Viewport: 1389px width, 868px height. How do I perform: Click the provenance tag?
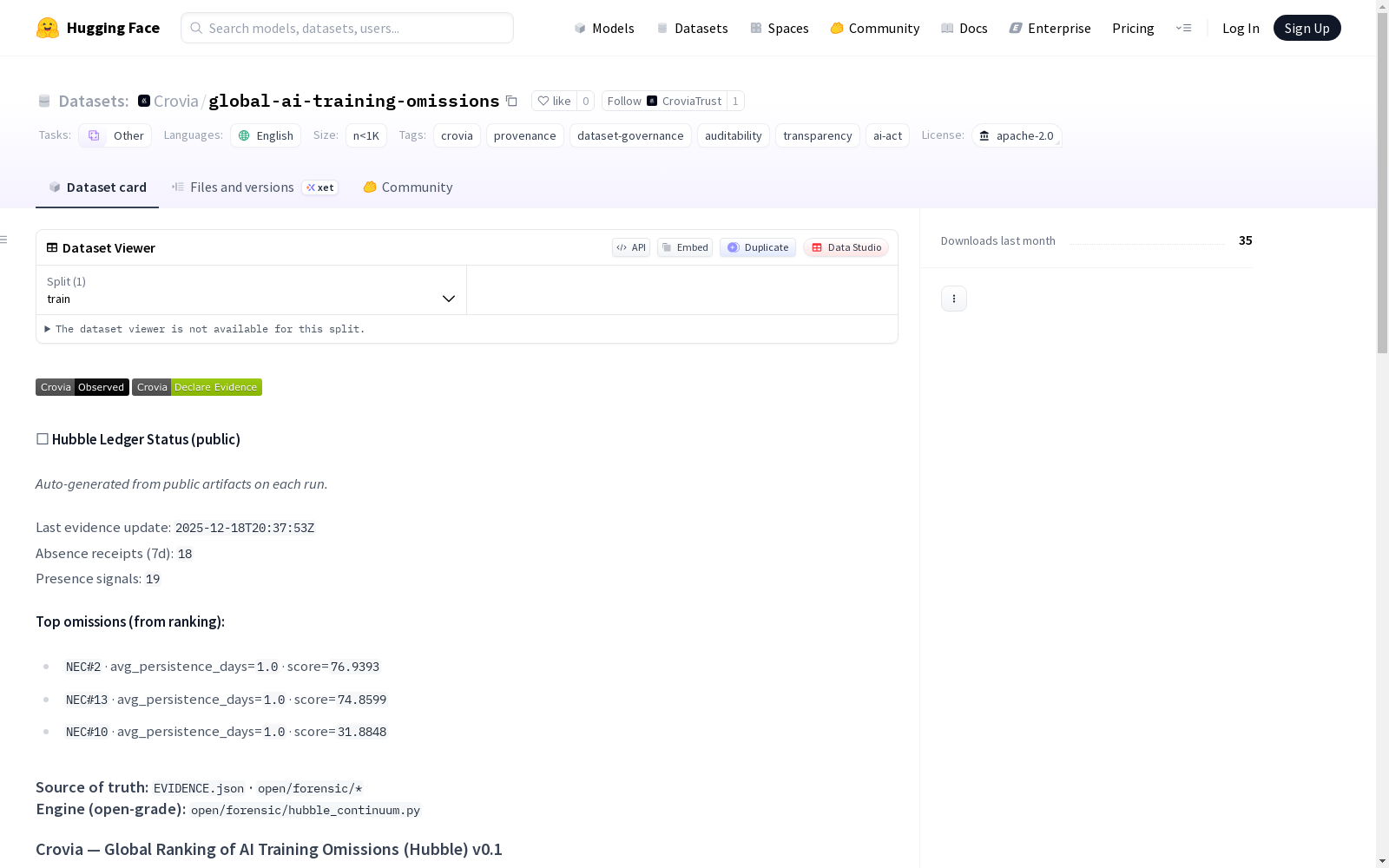point(525,135)
